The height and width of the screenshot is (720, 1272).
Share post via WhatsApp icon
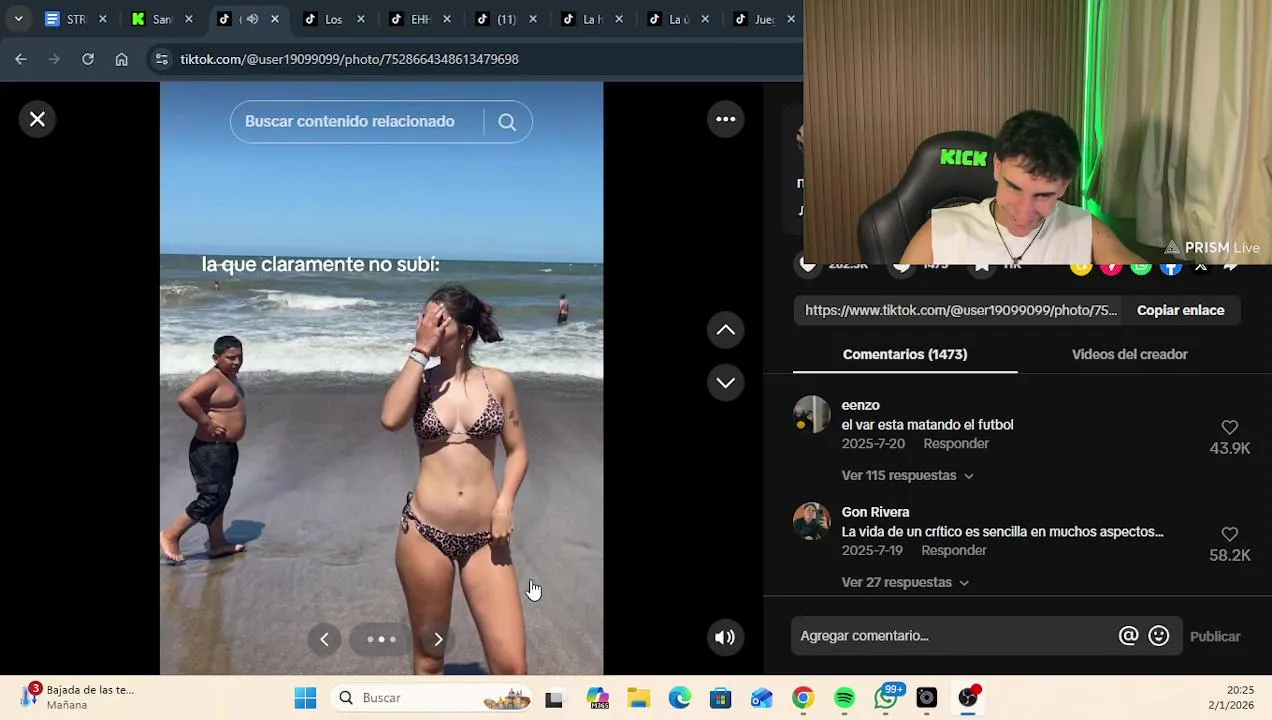pyautogui.click(x=1141, y=267)
